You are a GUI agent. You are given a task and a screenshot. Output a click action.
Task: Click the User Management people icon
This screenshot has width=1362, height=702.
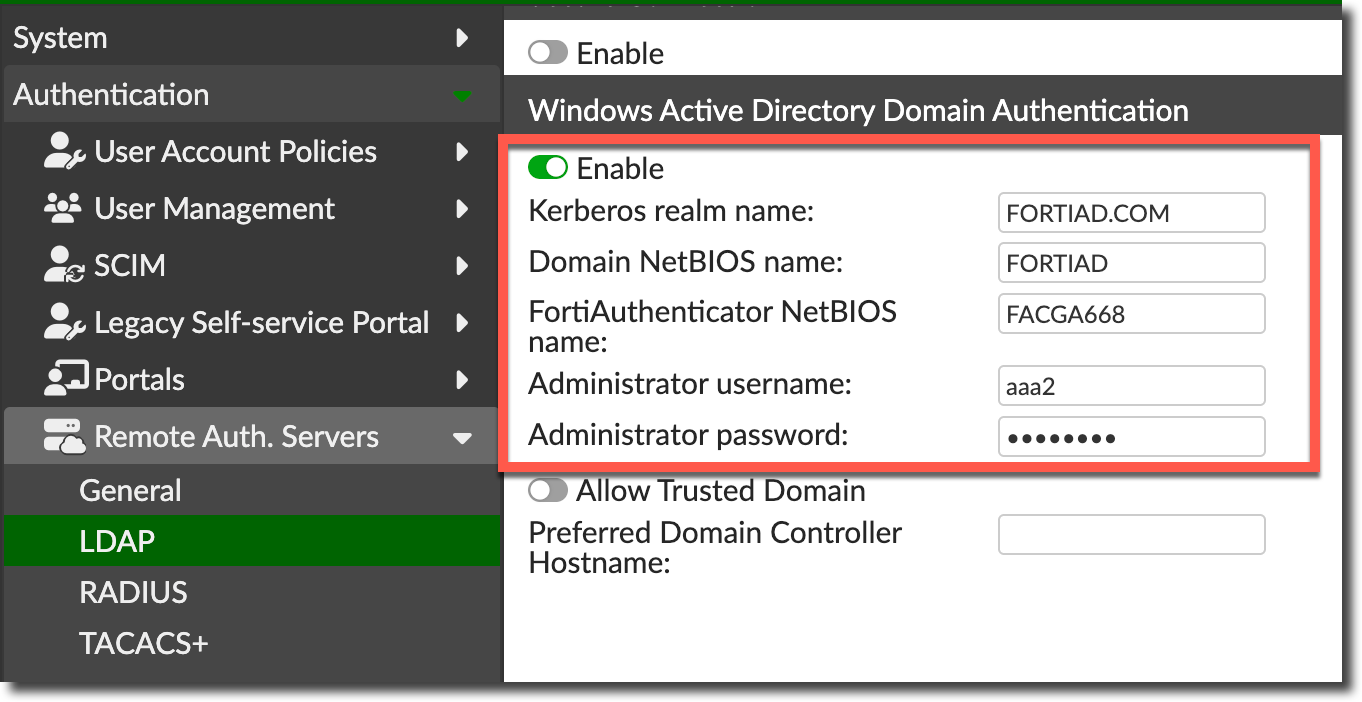coord(65,209)
